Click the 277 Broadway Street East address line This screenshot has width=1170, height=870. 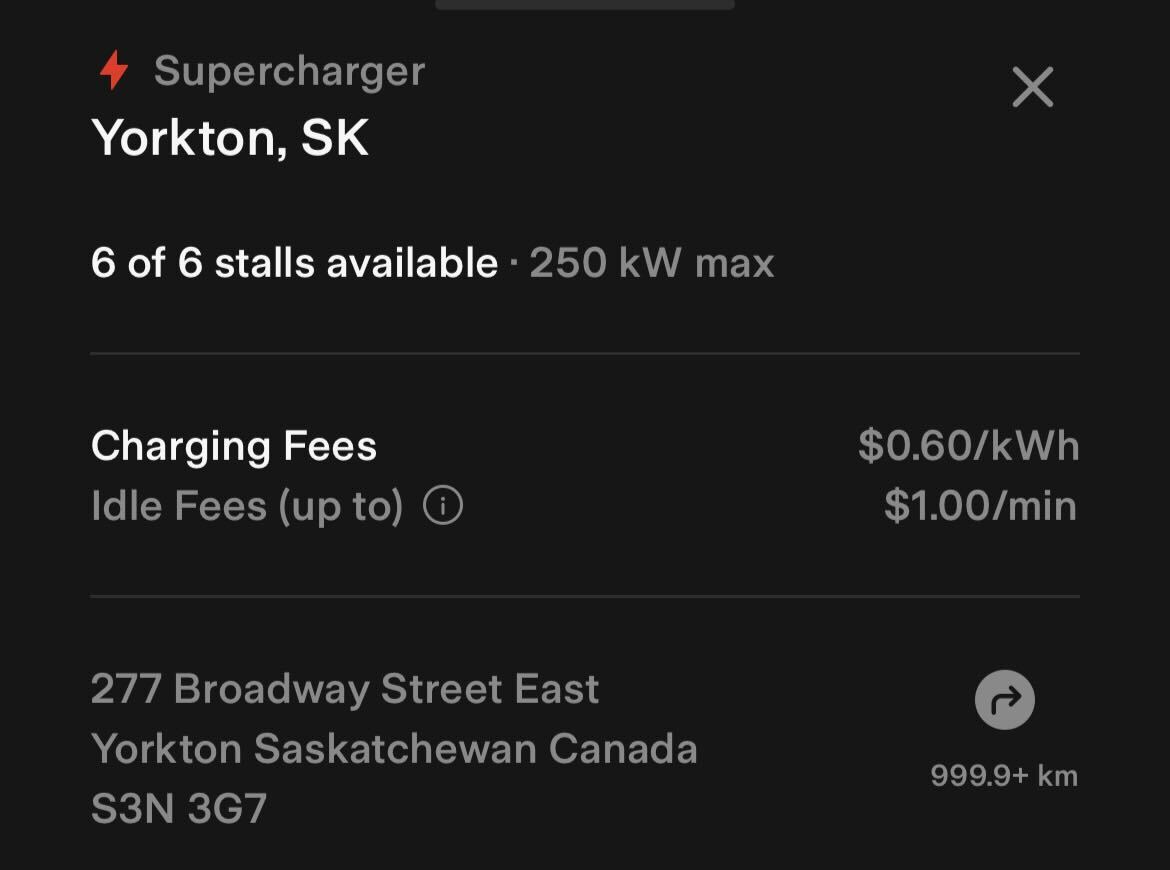(345, 689)
